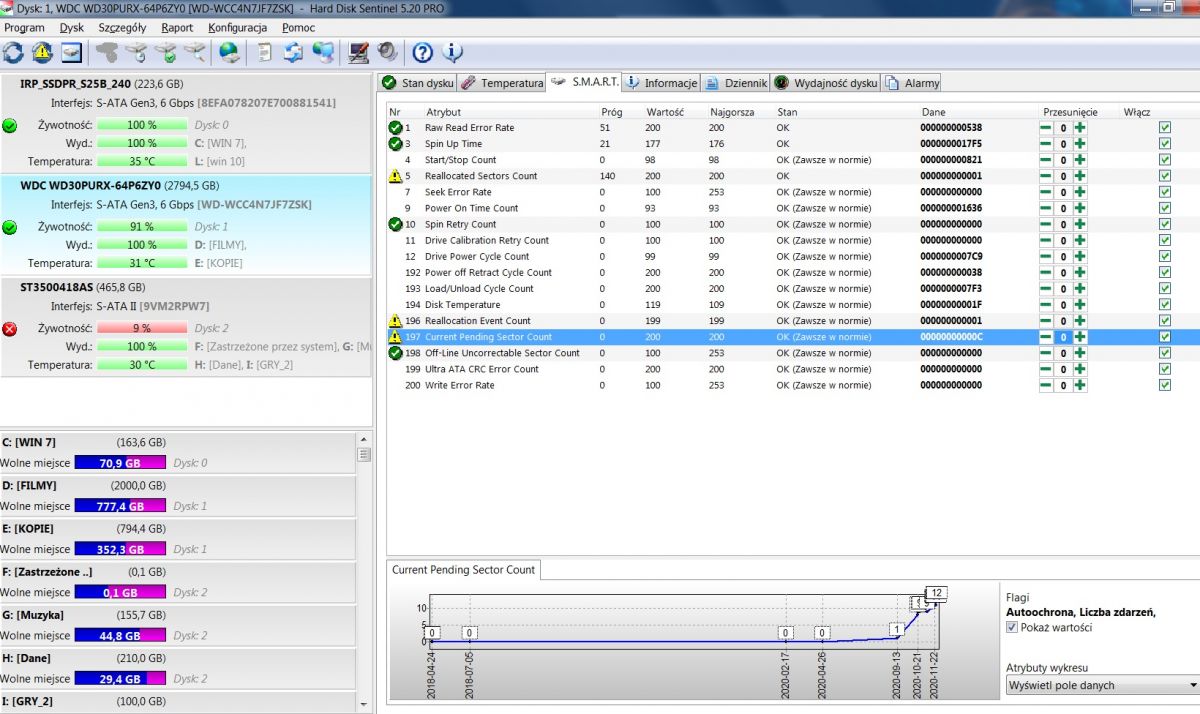
Task: Open the Szczegóły menu
Action: 122,28
